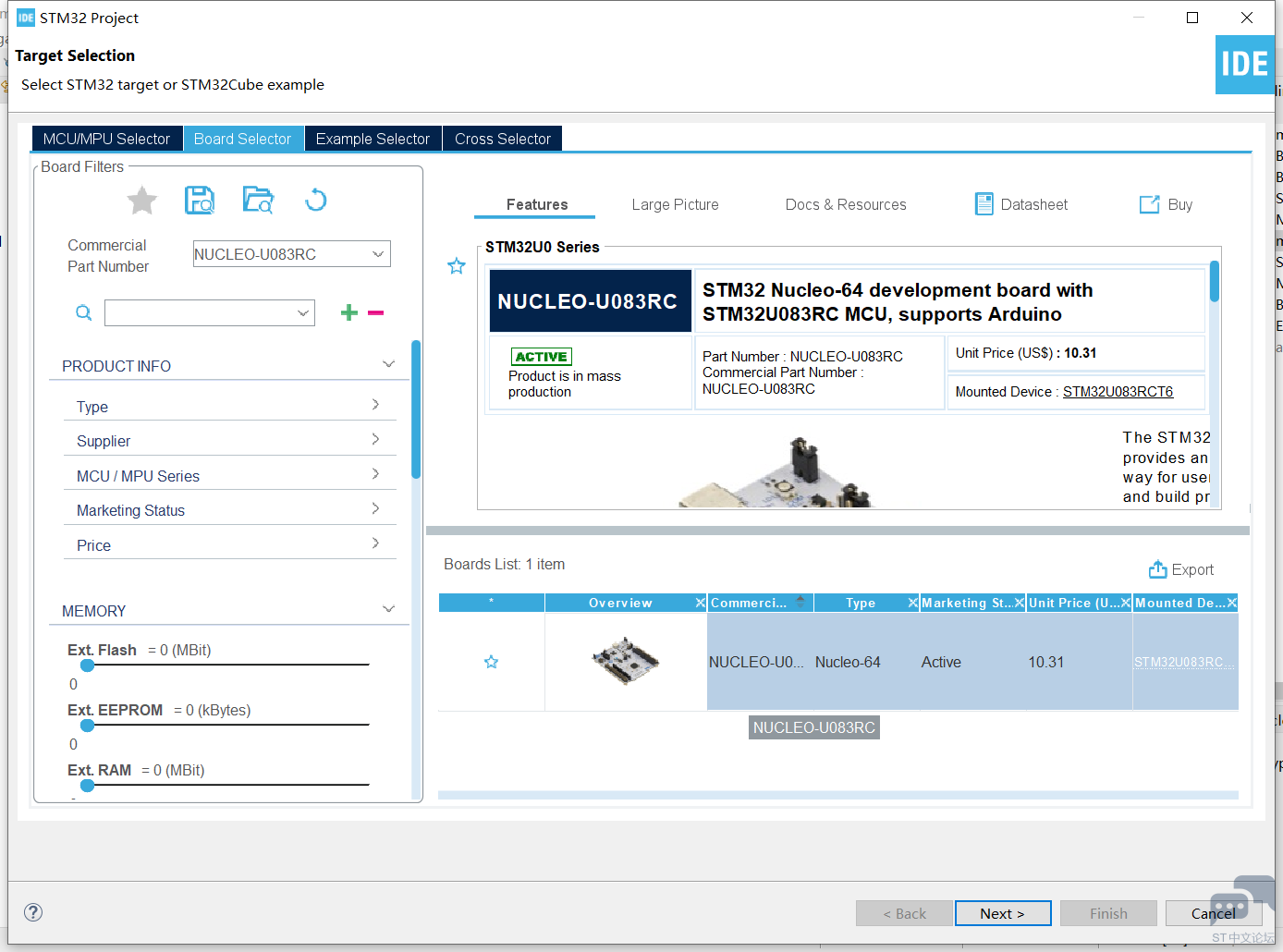Select the Board Selector tab
Screen dimensions: 1283x952
click(243, 139)
